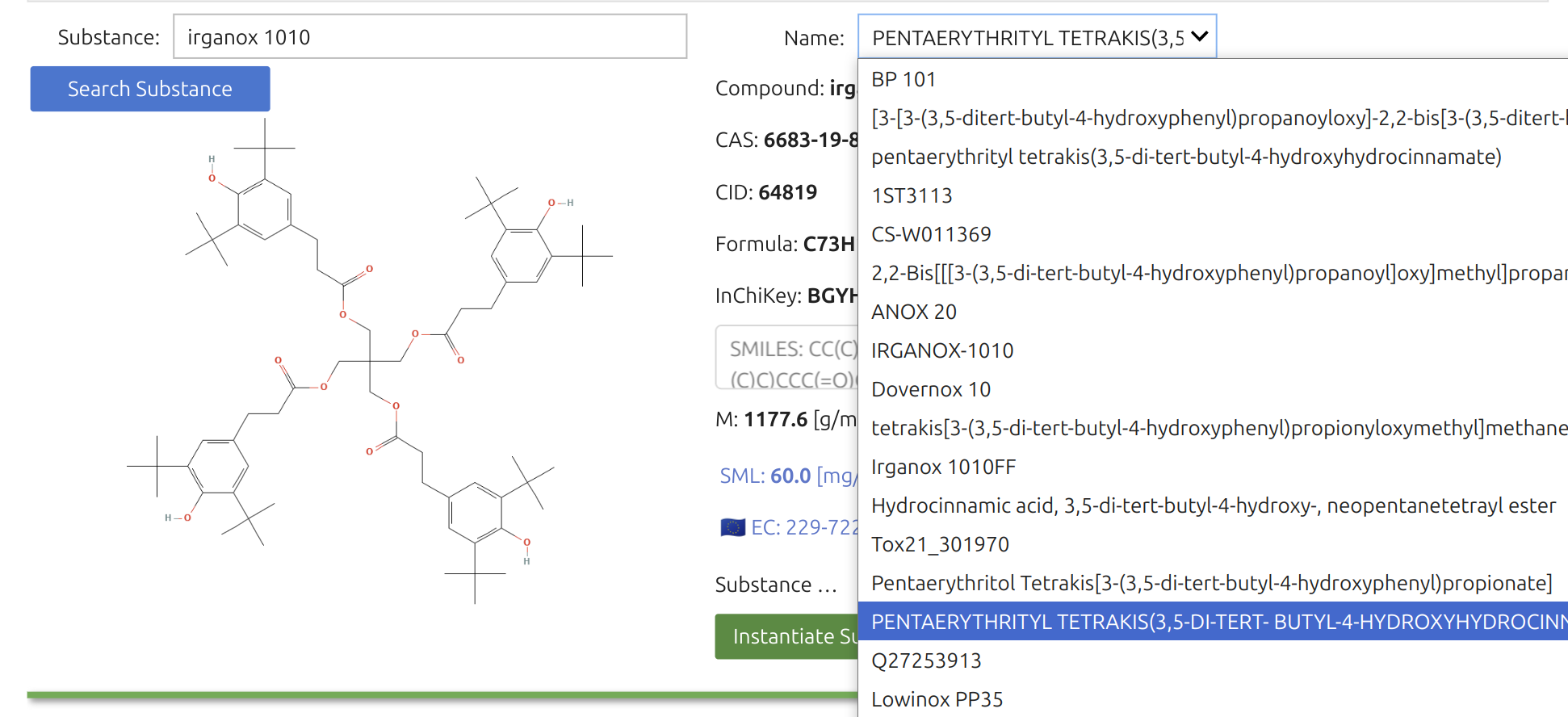Click the Compound name text
This screenshot has height=717, width=1568.
[x=843, y=88]
